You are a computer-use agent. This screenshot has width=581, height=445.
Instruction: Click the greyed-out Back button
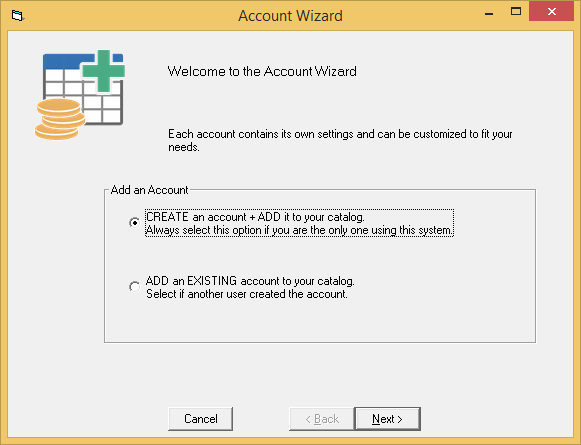[x=322, y=419]
